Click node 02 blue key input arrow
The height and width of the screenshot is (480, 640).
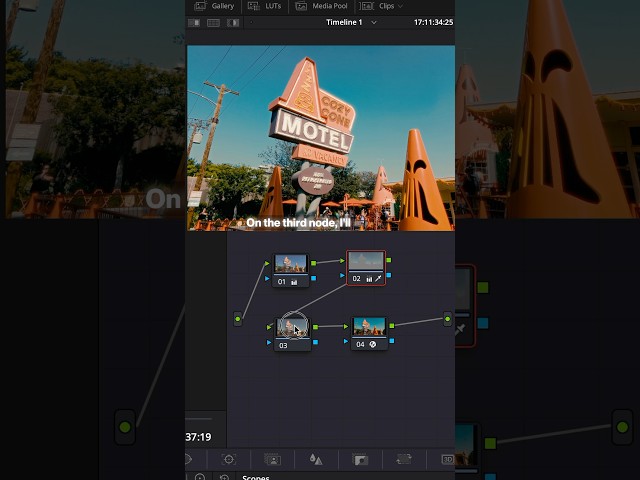[x=342, y=276]
